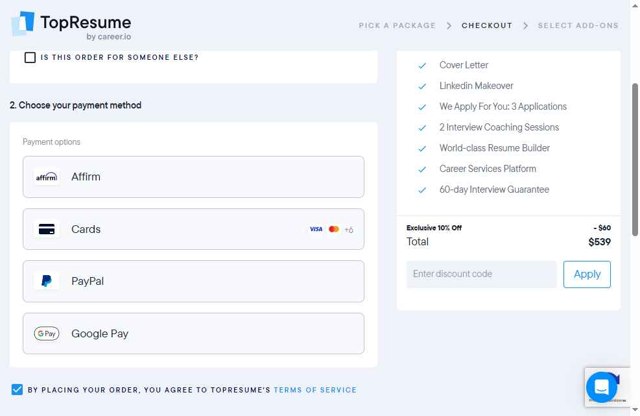Click the $539 total amount
This screenshot has height=416, width=640.
600,242
